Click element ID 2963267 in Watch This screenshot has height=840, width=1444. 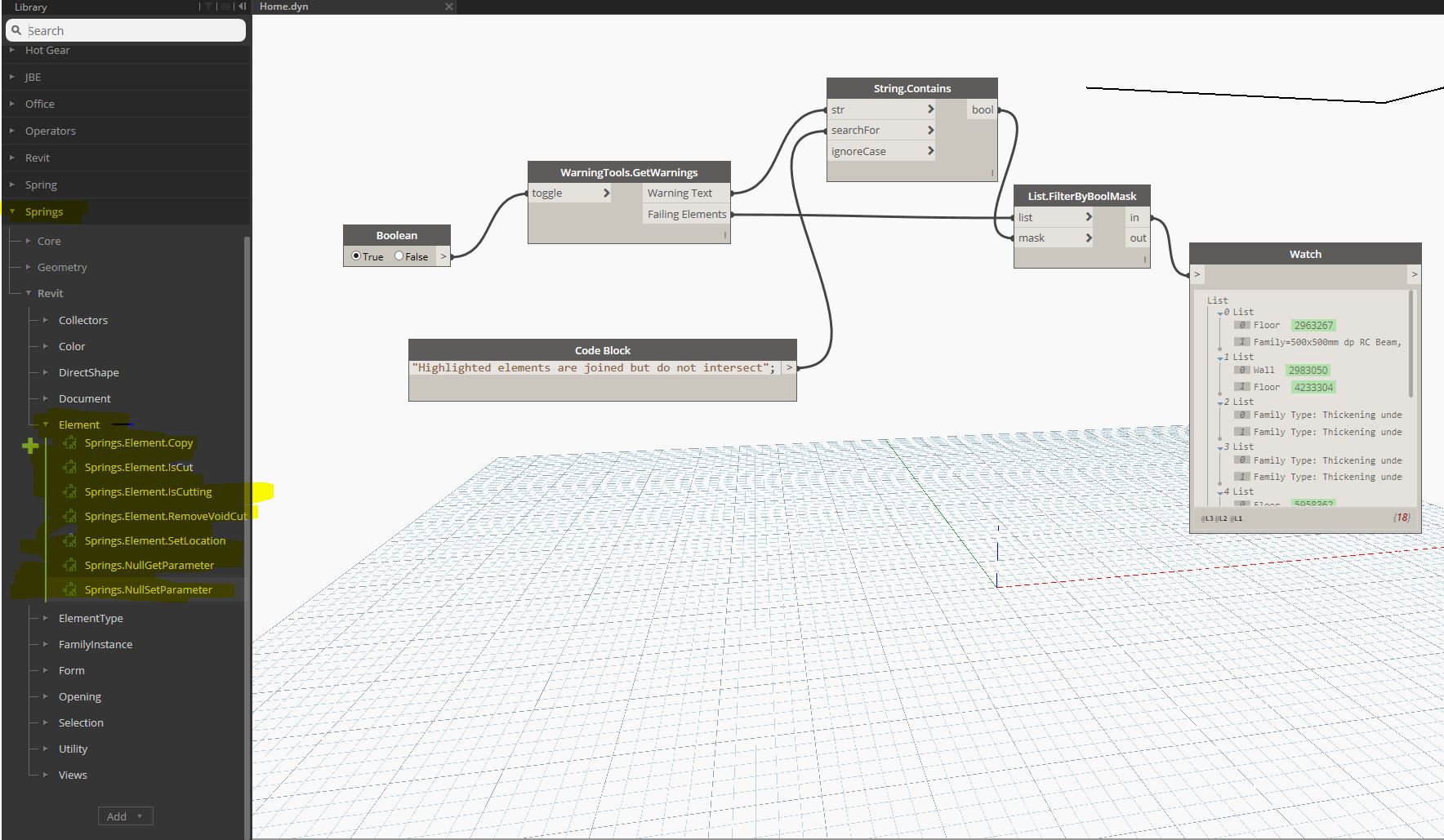point(1313,325)
